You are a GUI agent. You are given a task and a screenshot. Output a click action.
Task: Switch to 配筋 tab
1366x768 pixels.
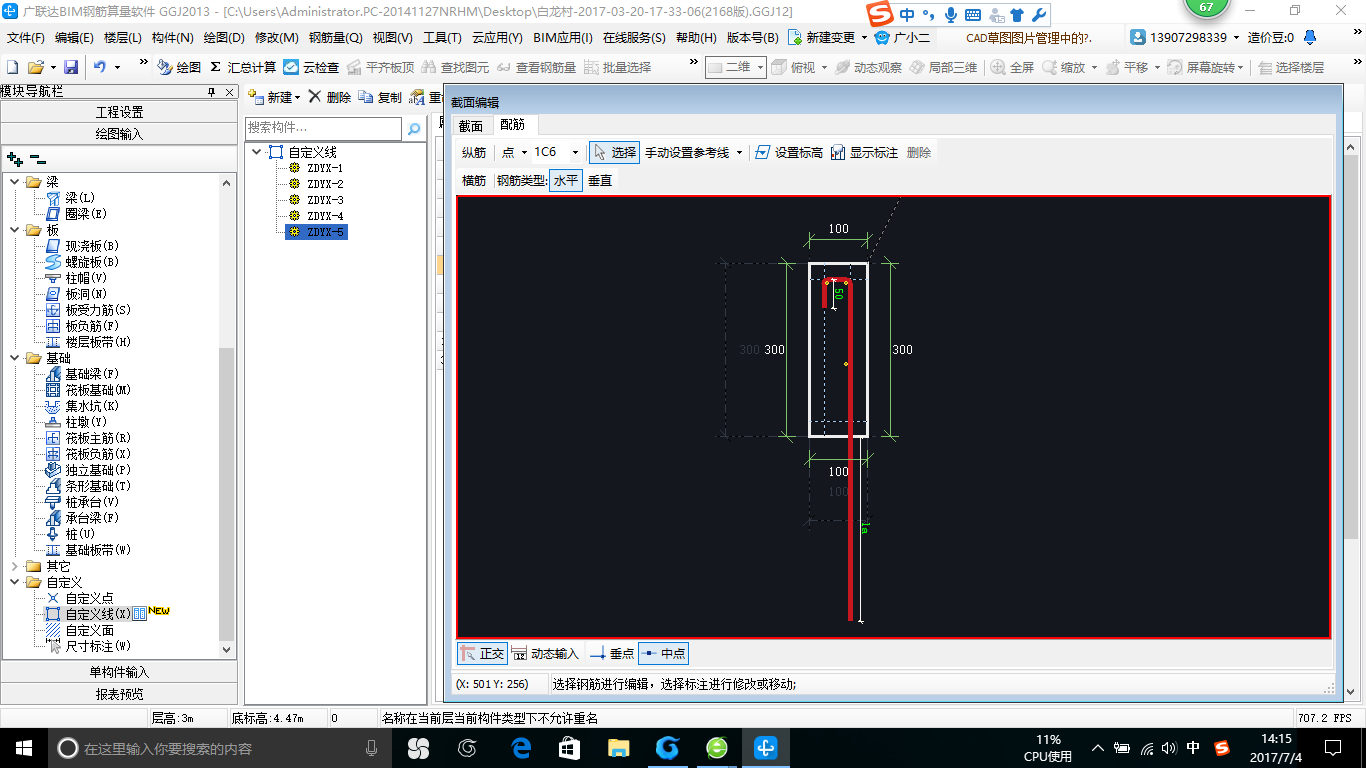(x=513, y=125)
